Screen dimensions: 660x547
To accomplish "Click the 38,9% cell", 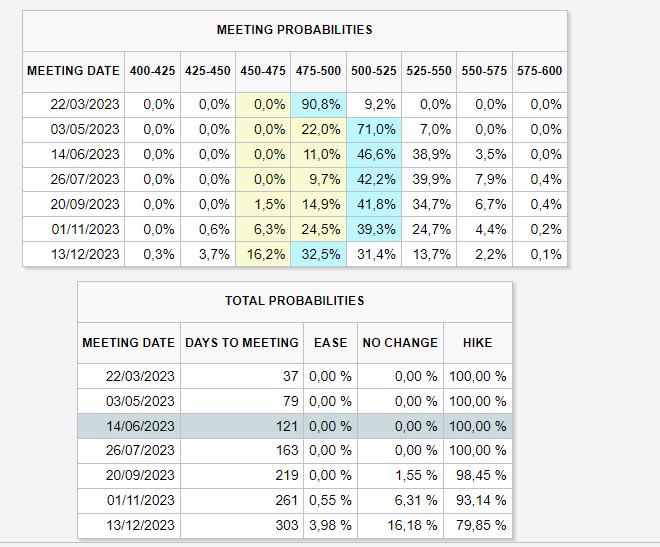I will tap(429, 154).
